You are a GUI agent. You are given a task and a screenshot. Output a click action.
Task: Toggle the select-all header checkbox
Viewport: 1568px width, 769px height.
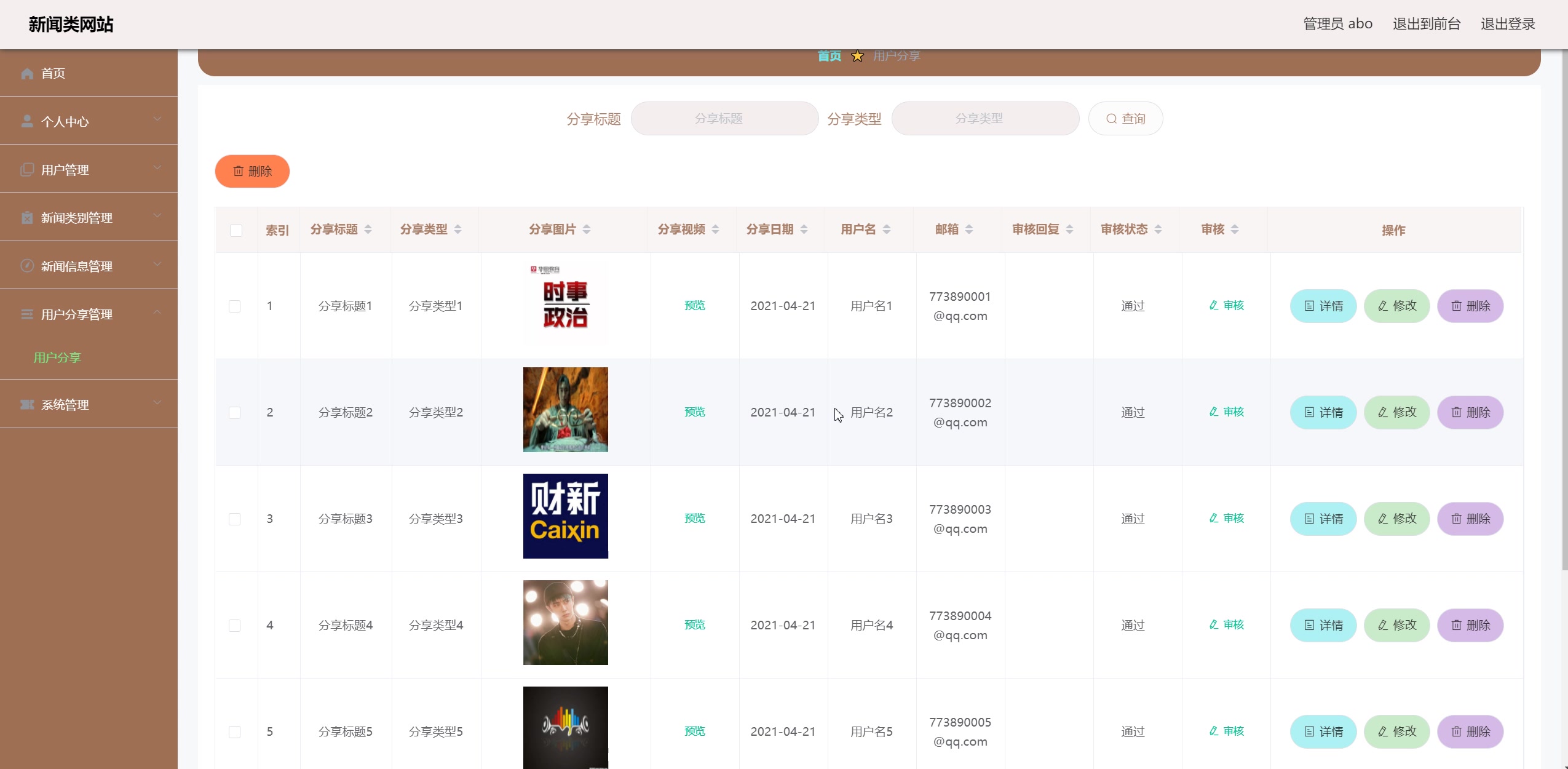click(236, 231)
